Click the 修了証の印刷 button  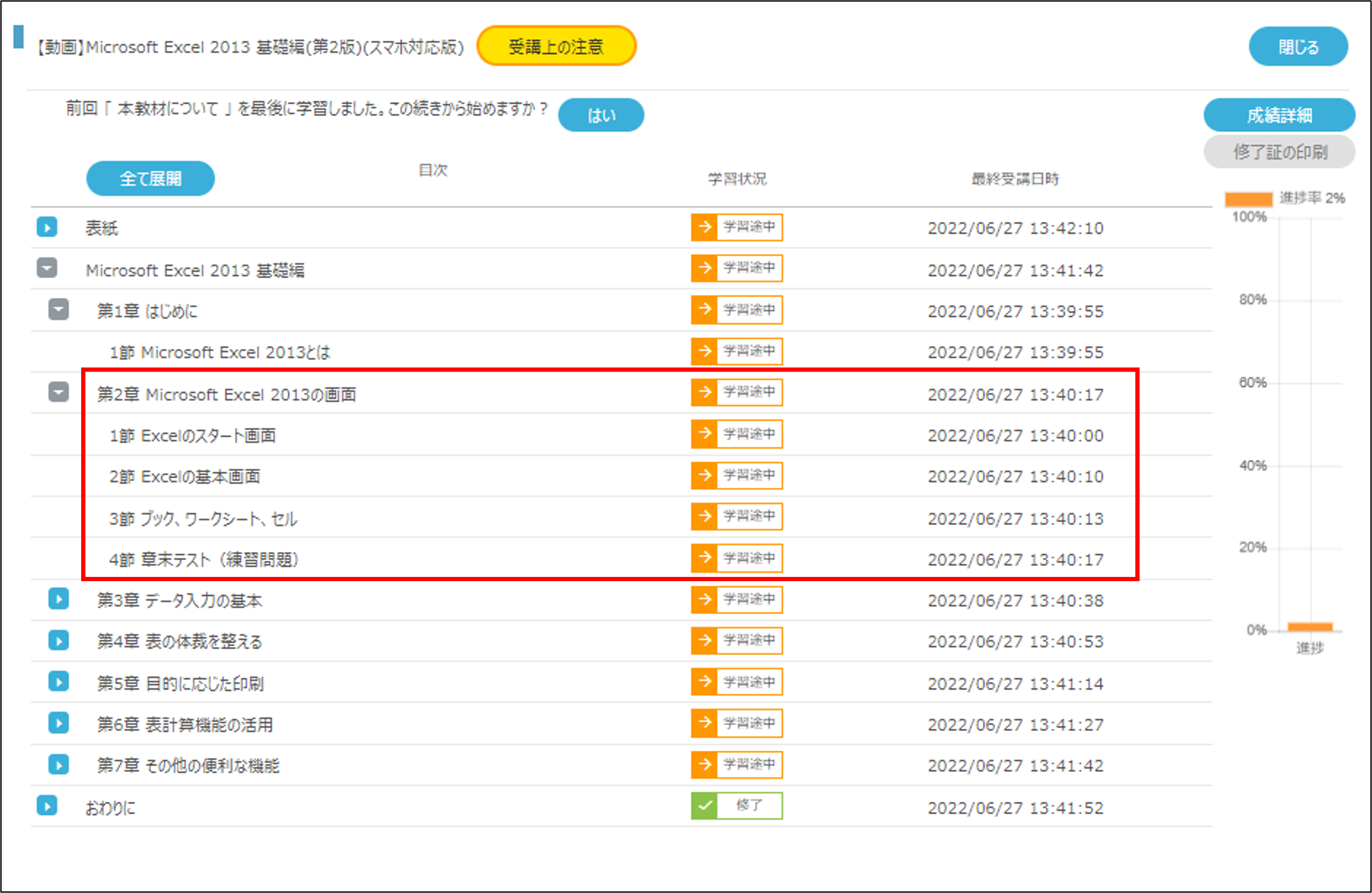1279,152
